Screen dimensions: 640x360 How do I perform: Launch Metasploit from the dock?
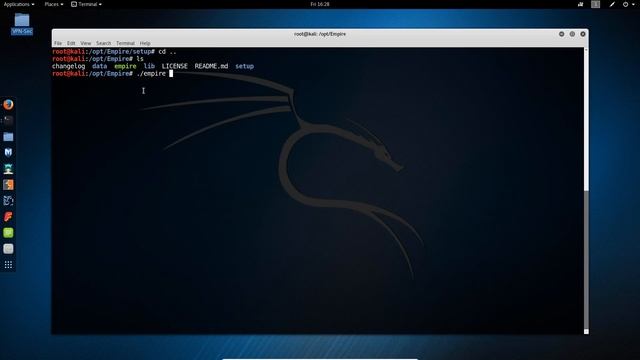[8, 152]
